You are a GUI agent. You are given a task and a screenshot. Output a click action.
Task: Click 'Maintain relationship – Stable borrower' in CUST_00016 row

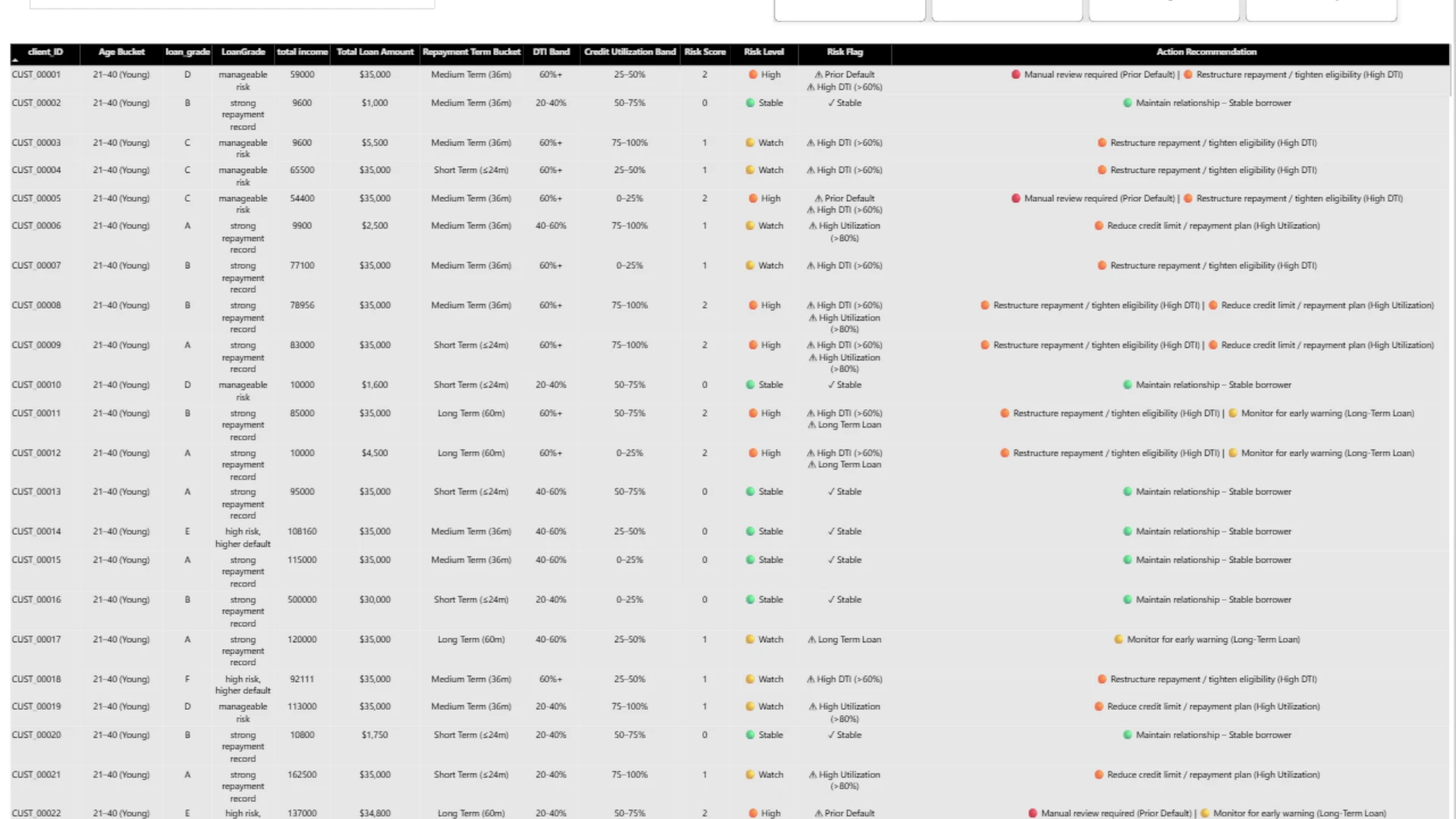click(x=1213, y=600)
